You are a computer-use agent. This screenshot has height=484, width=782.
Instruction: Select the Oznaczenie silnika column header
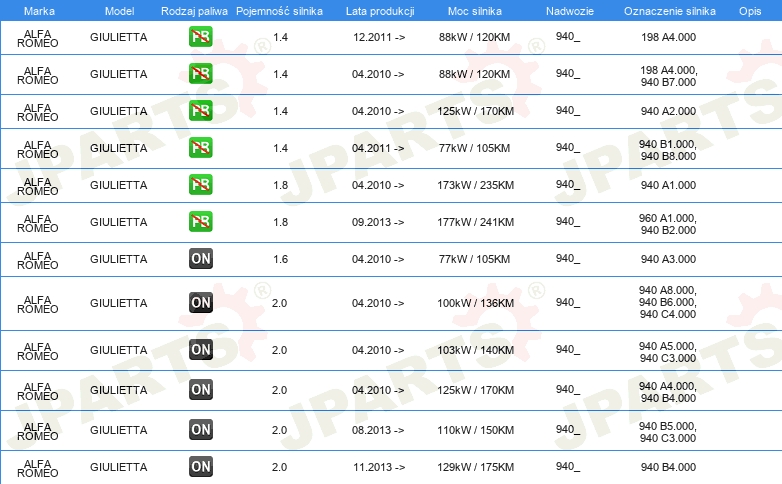point(669,11)
